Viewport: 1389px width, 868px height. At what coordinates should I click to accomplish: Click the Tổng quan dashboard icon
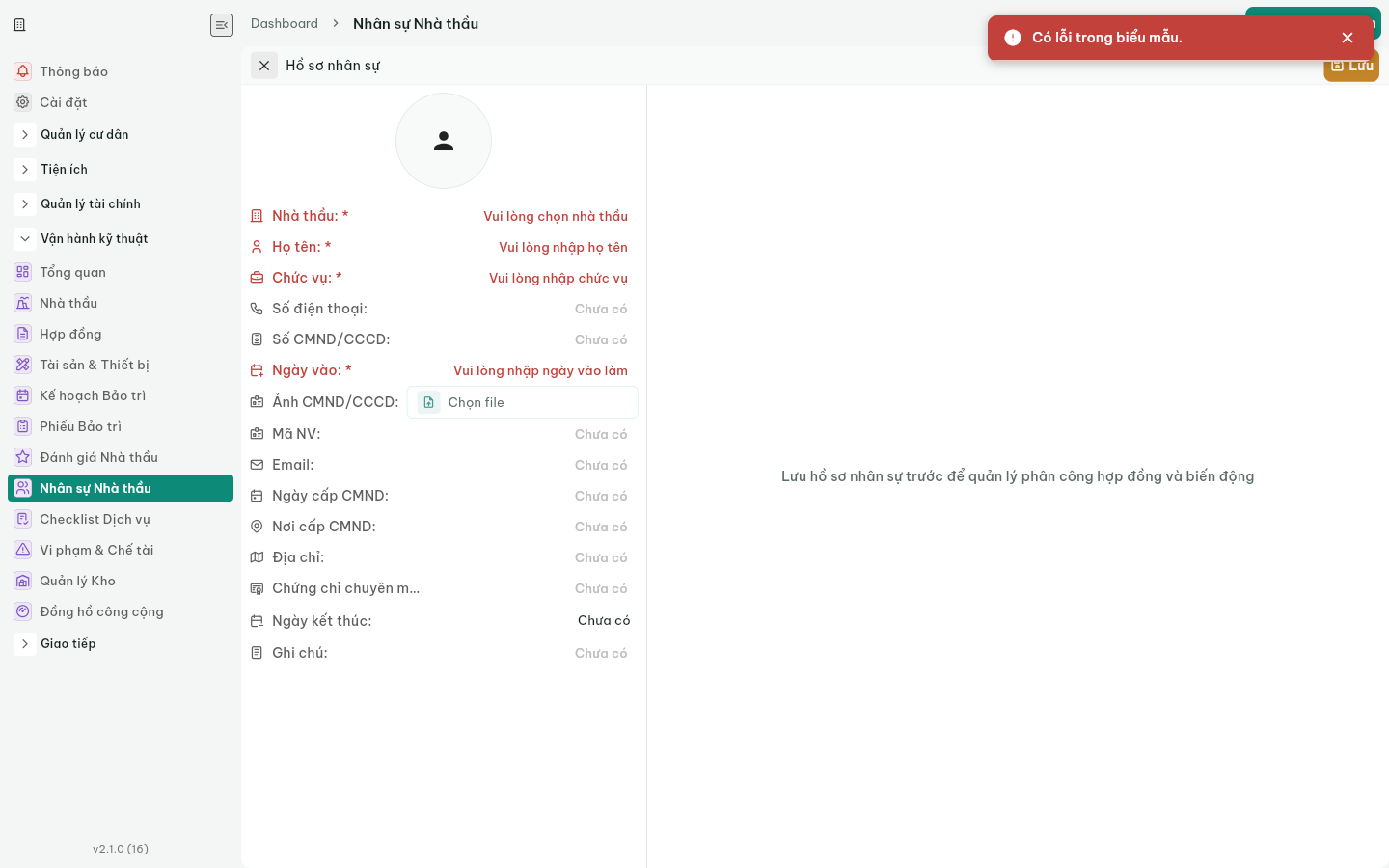(23, 272)
